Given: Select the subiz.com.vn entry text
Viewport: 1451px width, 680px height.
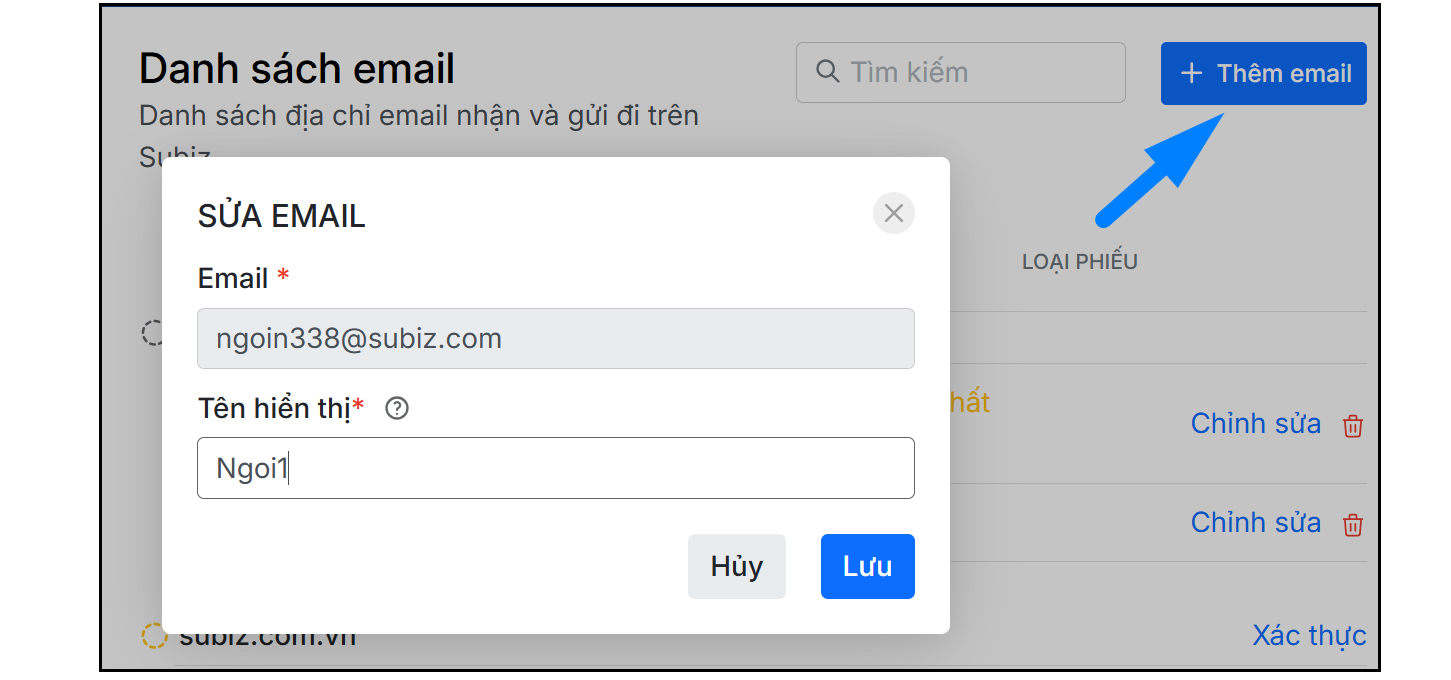Looking at the screenshot, I should click(267, 638).
